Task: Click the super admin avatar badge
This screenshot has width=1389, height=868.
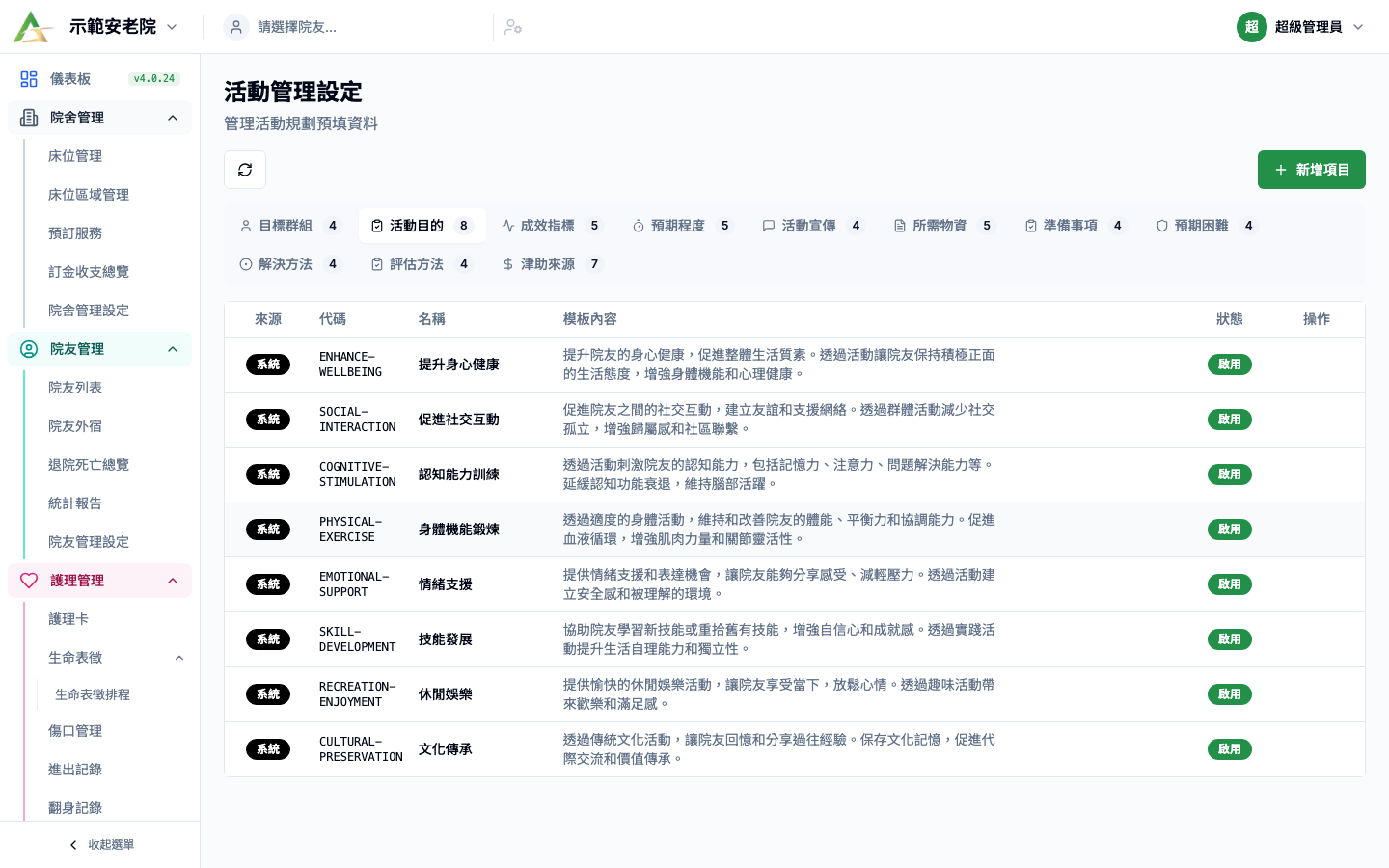Action: click(x=1252, y=27)
